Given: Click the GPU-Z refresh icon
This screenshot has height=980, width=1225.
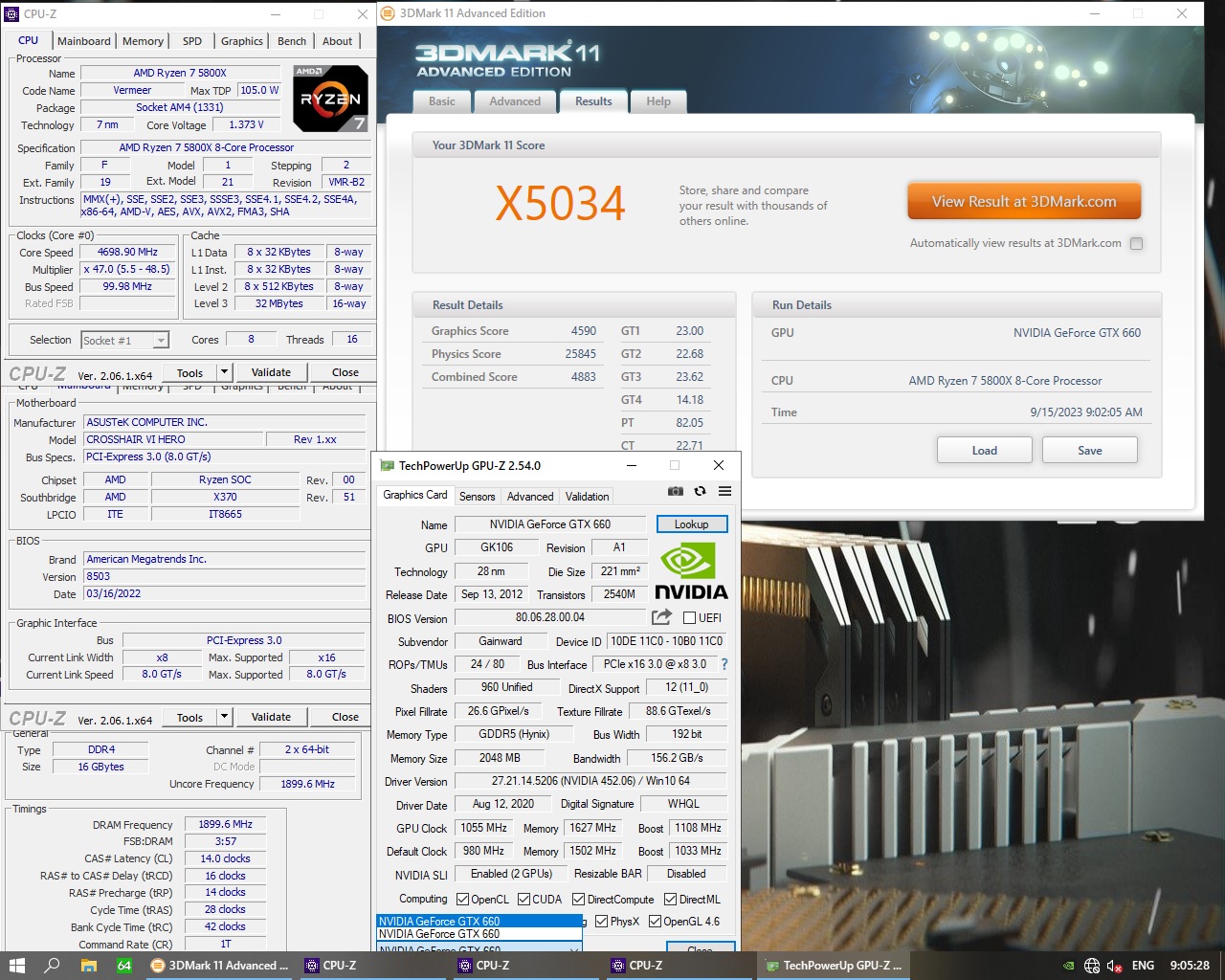Looking at the screenshot, I should (700, 491).
